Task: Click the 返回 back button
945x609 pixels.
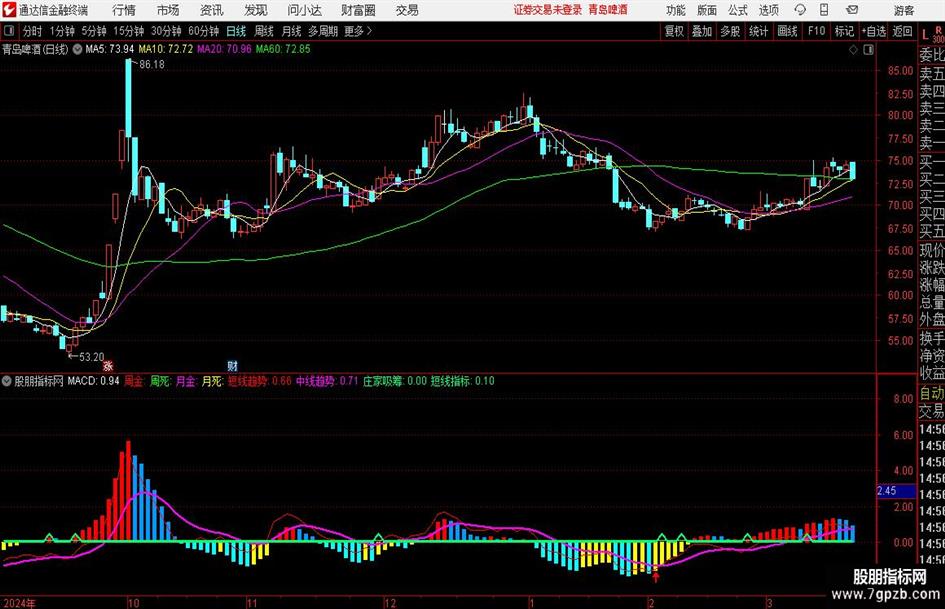Action: coord(902,31)
